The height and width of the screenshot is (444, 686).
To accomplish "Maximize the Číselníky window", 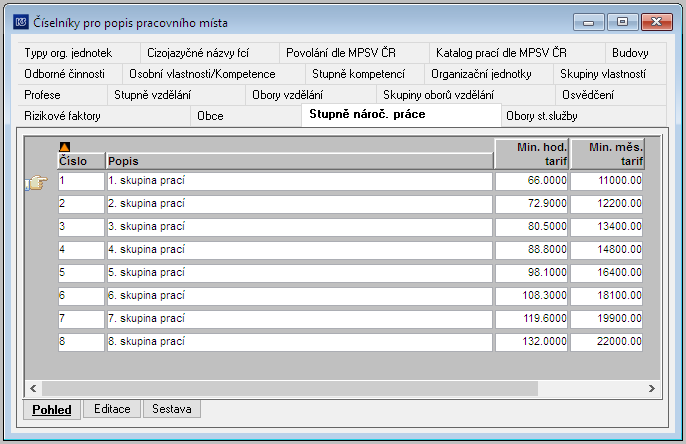I will tap(623, 22).
